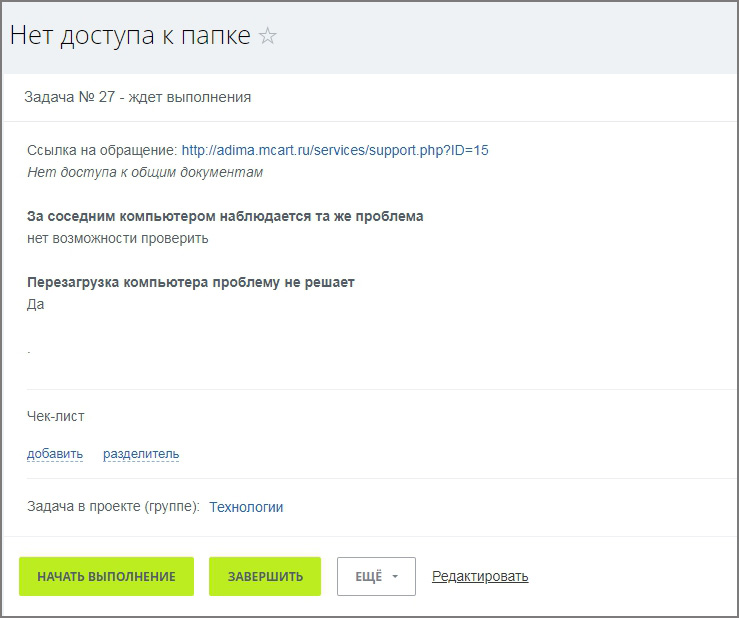Image resolution: width=739 pixels, height=618 pixels.
Task: Add a checklist item via "добавить"
Action: tap(55, 454)
